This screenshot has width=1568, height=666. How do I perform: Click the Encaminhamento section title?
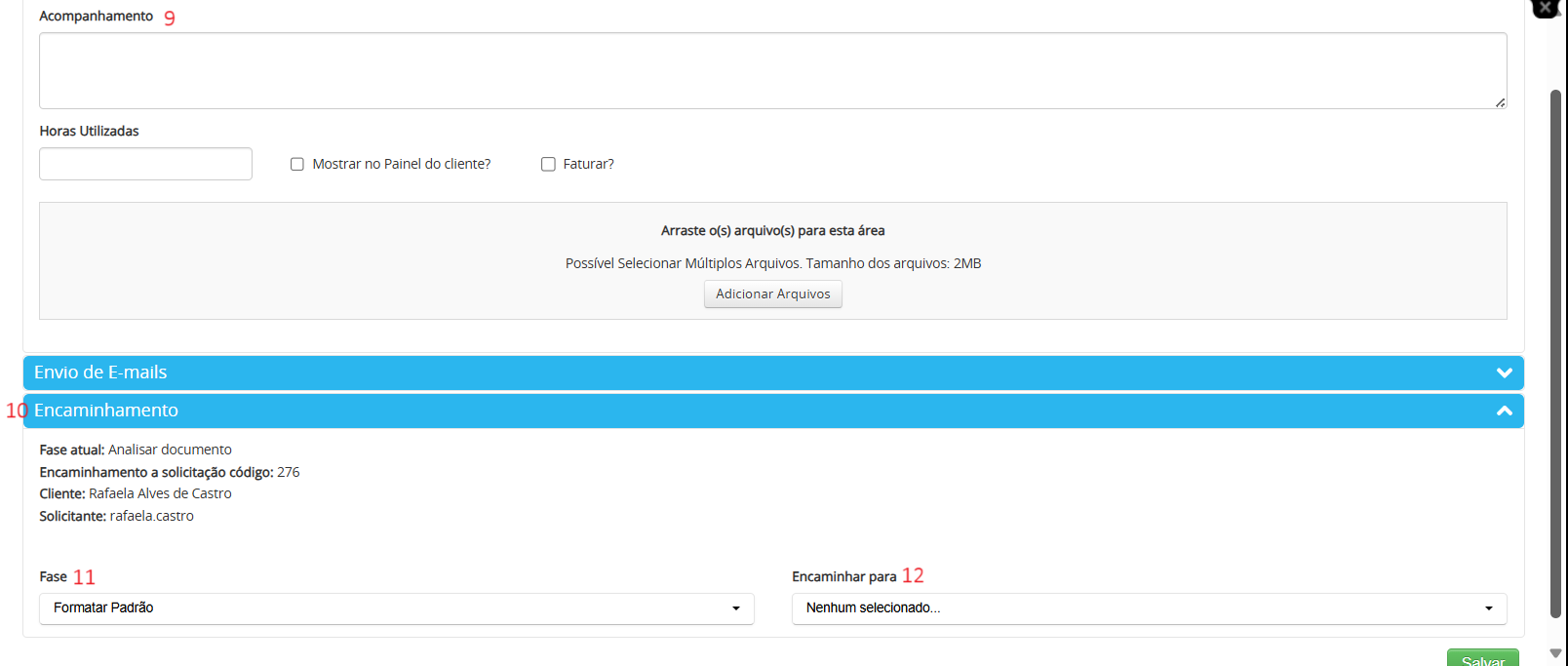point(106,411)
